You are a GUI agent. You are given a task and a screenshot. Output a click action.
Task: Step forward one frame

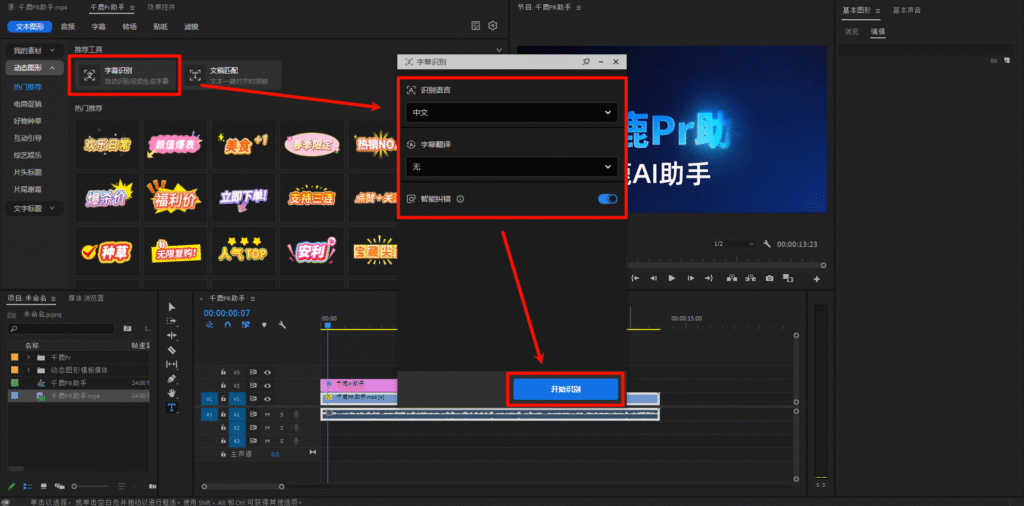pos(690,278)
